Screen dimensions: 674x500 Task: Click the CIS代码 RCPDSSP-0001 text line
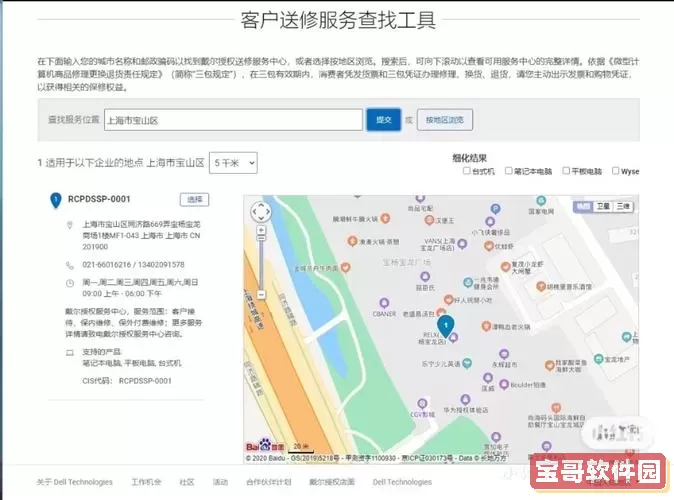(x=127, y=381)
